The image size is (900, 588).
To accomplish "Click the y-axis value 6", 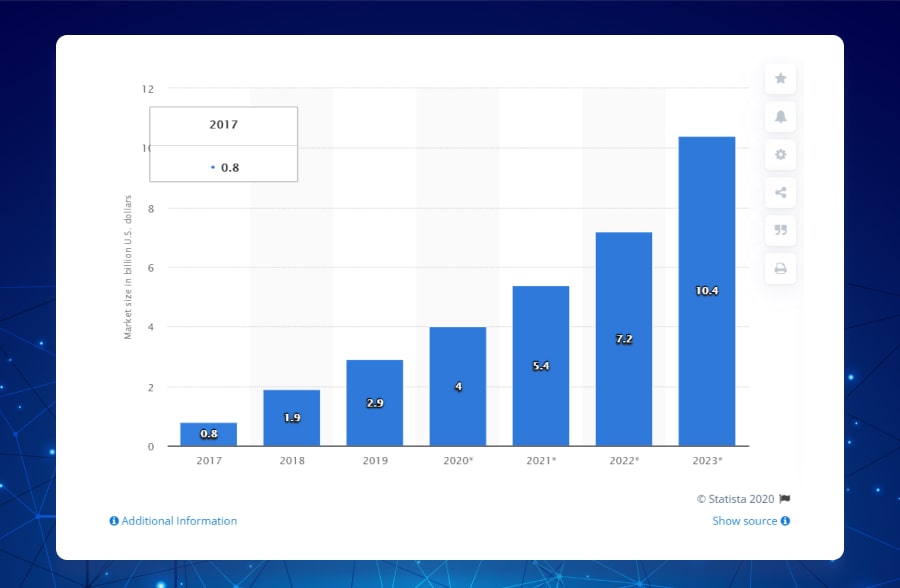I will tap(151, 268).
